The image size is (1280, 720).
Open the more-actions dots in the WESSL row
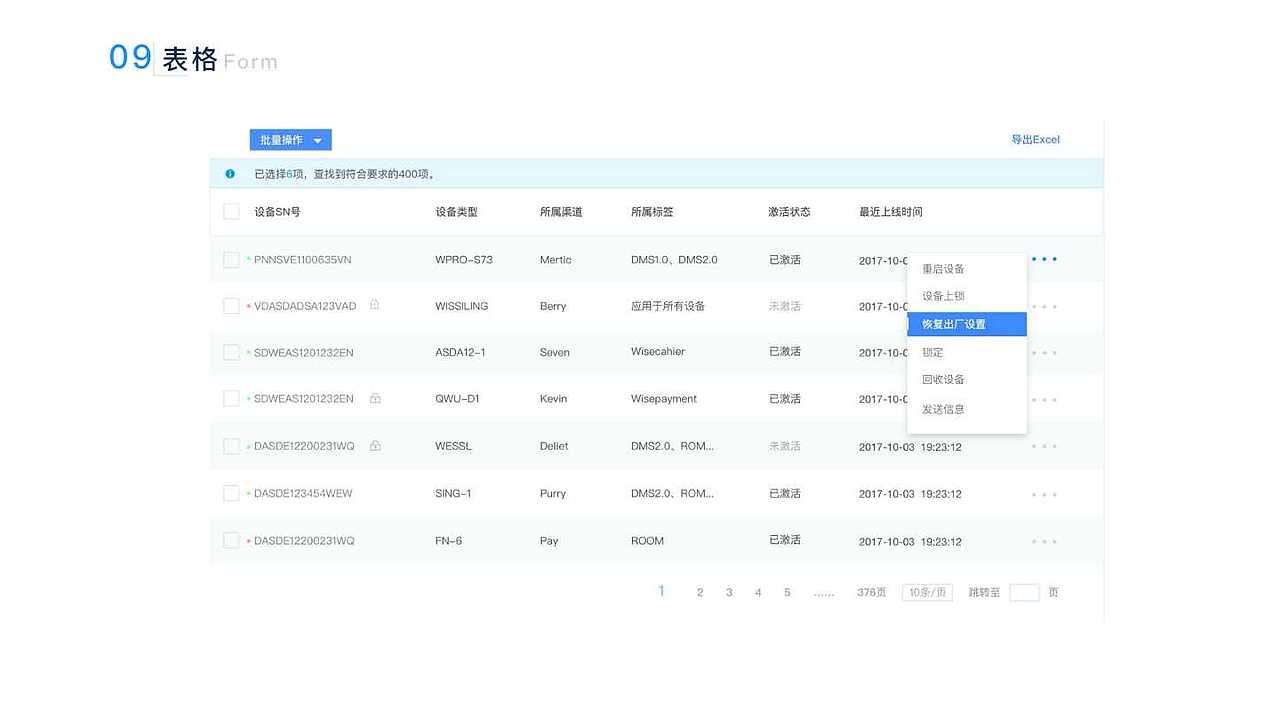coord(1044,446)
